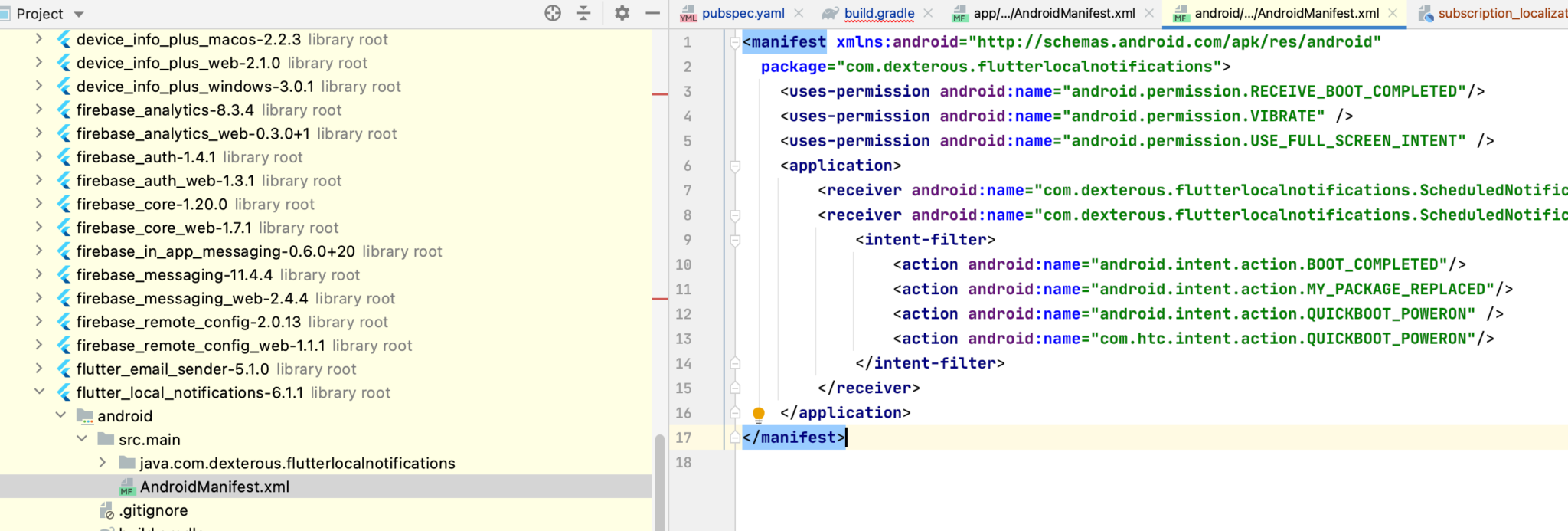Click the locate/select opened file target icon
This screenshot has height=531, width=1568.
tap(553, 13)
